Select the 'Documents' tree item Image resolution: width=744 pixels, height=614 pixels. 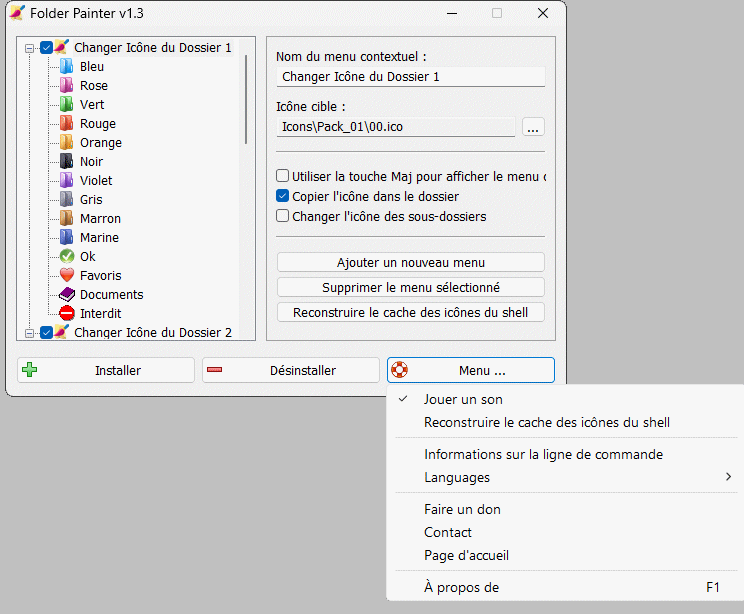click(112, 294)
